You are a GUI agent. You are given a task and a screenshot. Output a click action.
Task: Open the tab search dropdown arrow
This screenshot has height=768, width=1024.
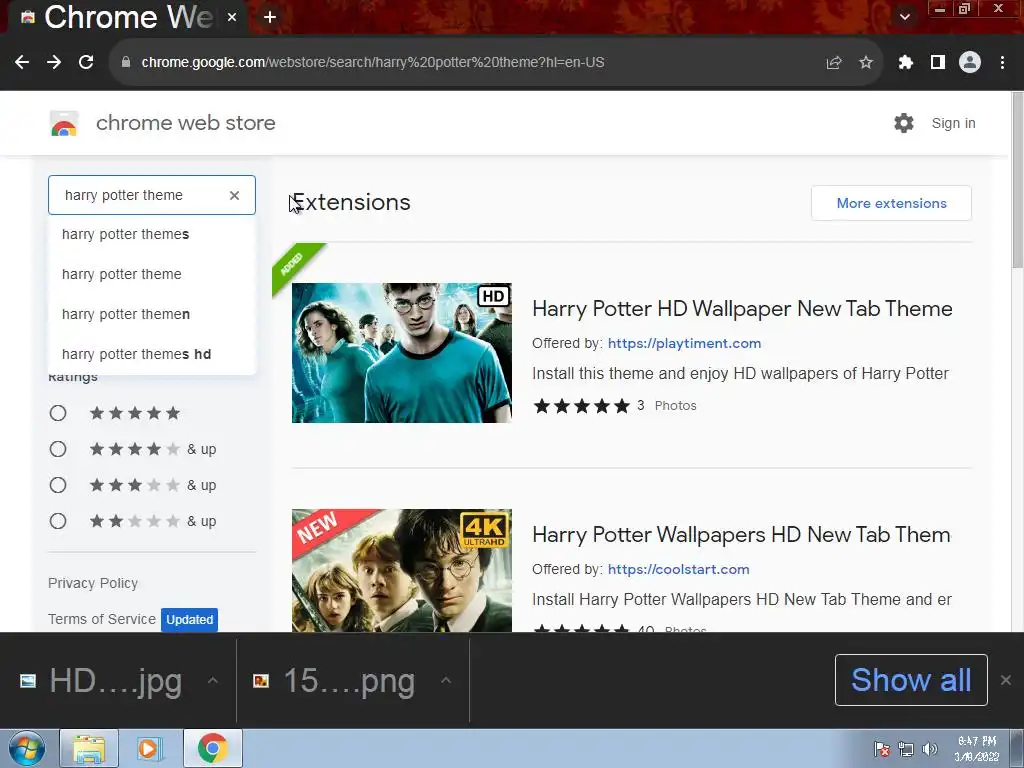click(x=904, y=17)
